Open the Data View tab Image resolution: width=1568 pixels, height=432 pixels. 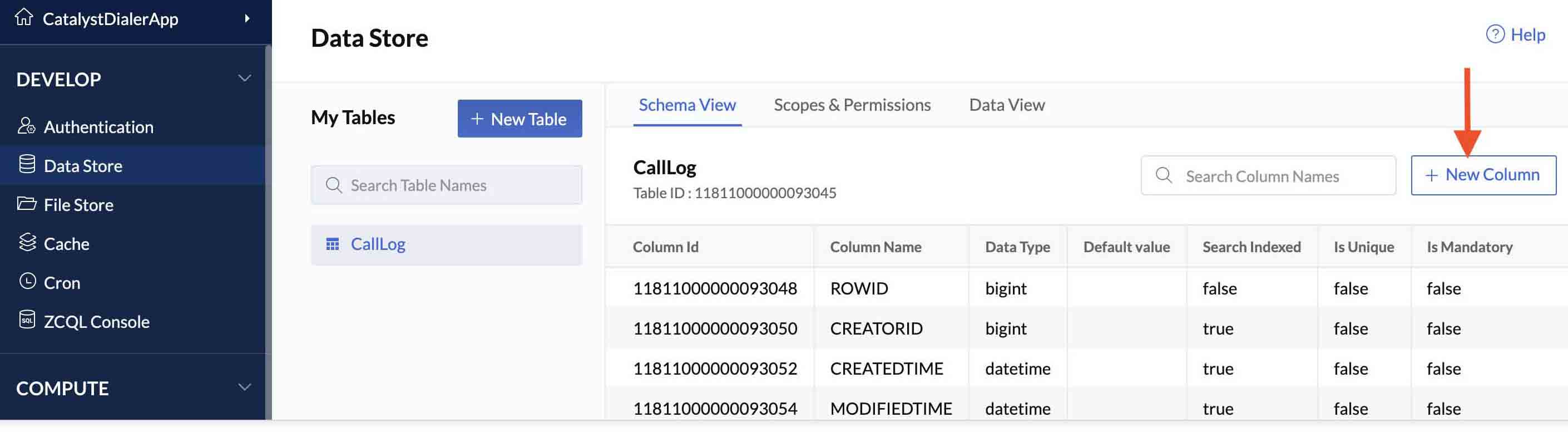(1006, 105)
